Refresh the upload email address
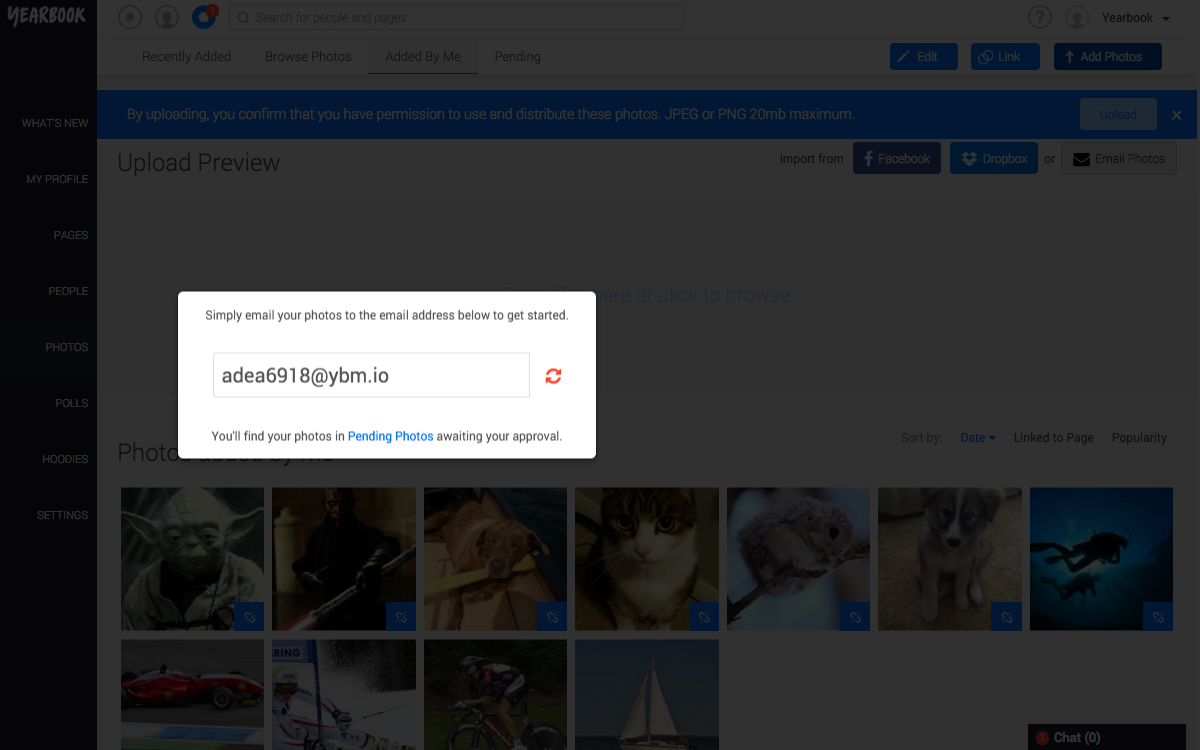The width and height of the screenshot is (1200, 750). pyautogui.click(x=553, y=376)
